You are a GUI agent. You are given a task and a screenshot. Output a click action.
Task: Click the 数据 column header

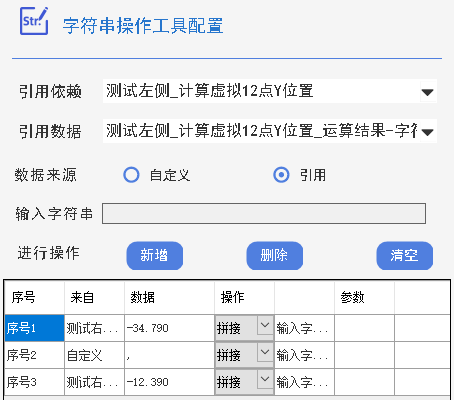pyautogui.click(x=169, y=297)
